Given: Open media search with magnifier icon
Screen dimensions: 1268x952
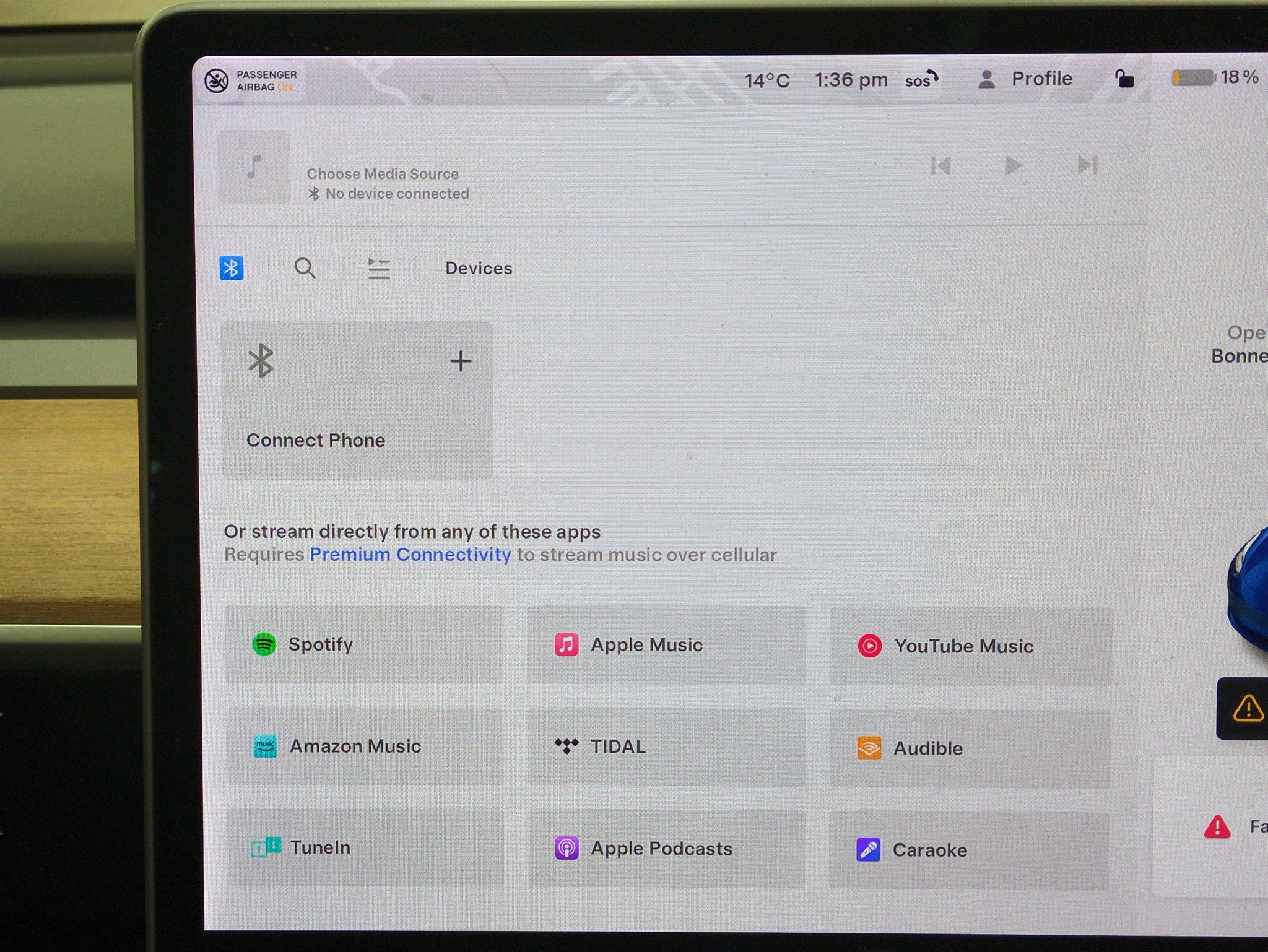Looking at the screenshot, I should (x=305, y=268).
